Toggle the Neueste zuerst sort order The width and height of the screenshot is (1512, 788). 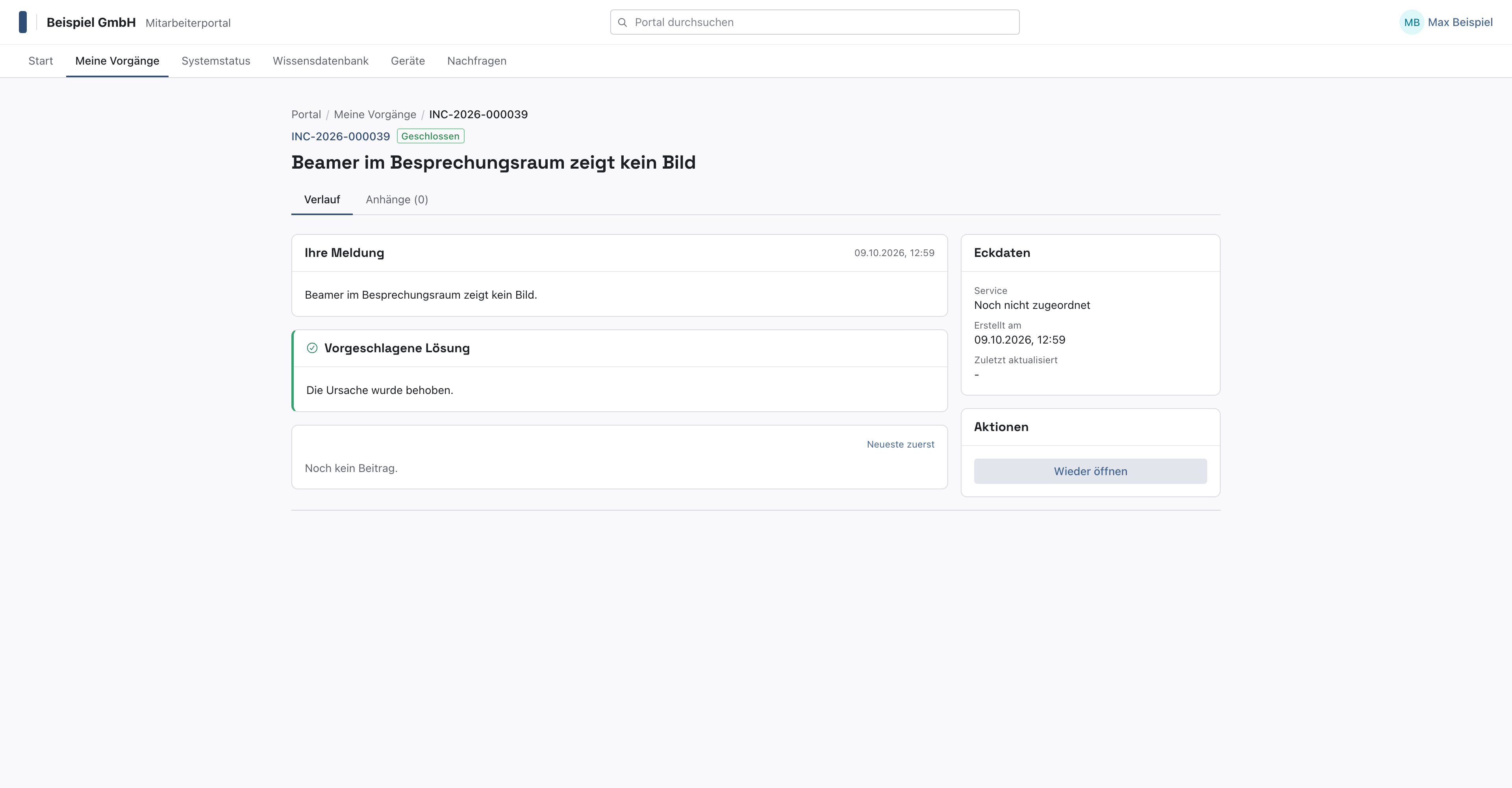coord(901,444)
